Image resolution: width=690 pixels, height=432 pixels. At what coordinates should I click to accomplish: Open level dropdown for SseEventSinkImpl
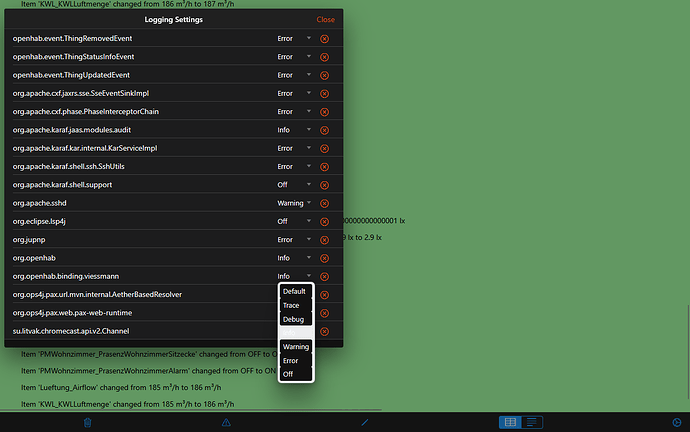pyautogui.click(x=294, y=93)
